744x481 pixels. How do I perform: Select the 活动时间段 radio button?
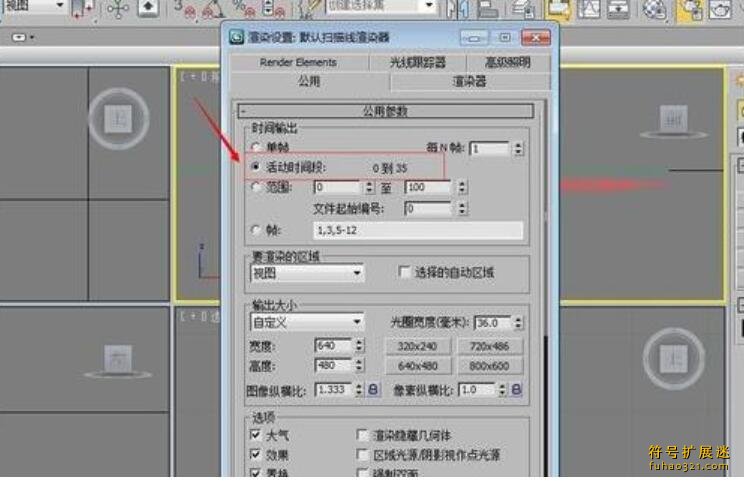[x=256, y=167]
